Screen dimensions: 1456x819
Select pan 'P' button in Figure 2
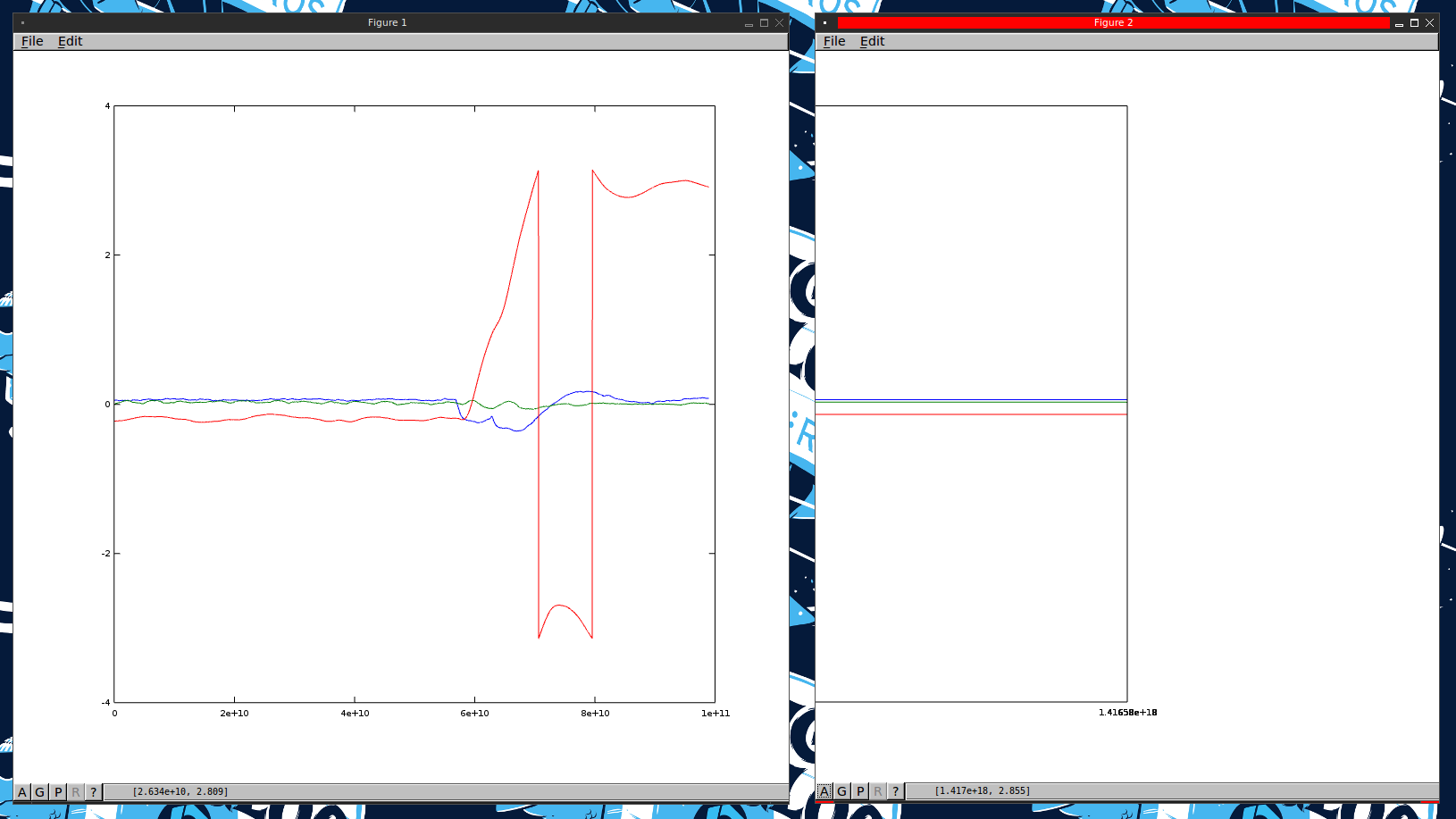860,791
